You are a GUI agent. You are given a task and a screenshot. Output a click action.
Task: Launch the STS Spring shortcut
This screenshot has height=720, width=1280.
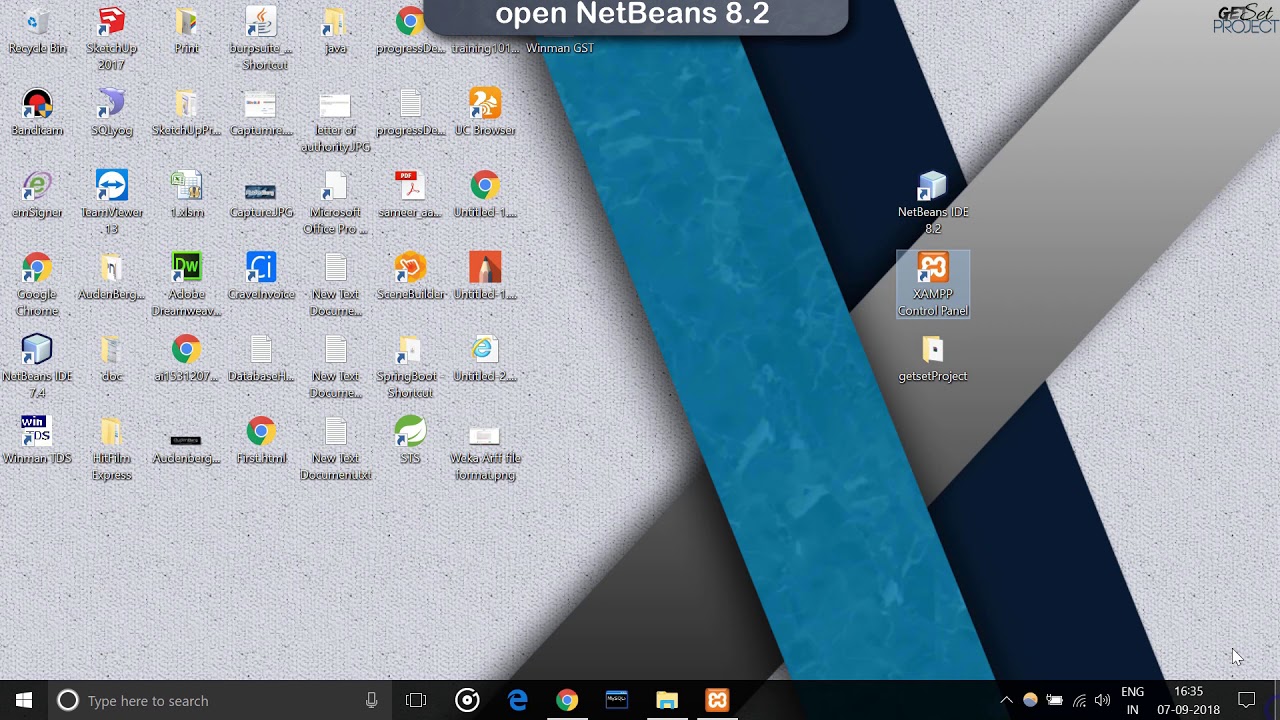(409, 440)
